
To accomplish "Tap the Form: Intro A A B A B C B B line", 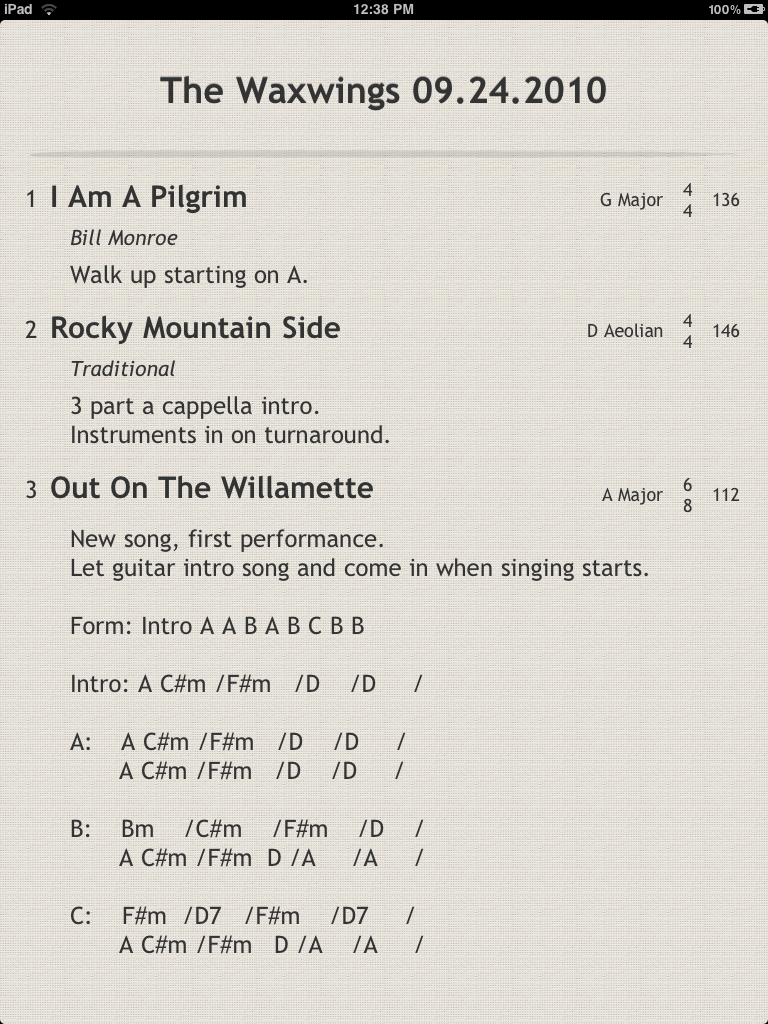I will click(x=217, y=627).
